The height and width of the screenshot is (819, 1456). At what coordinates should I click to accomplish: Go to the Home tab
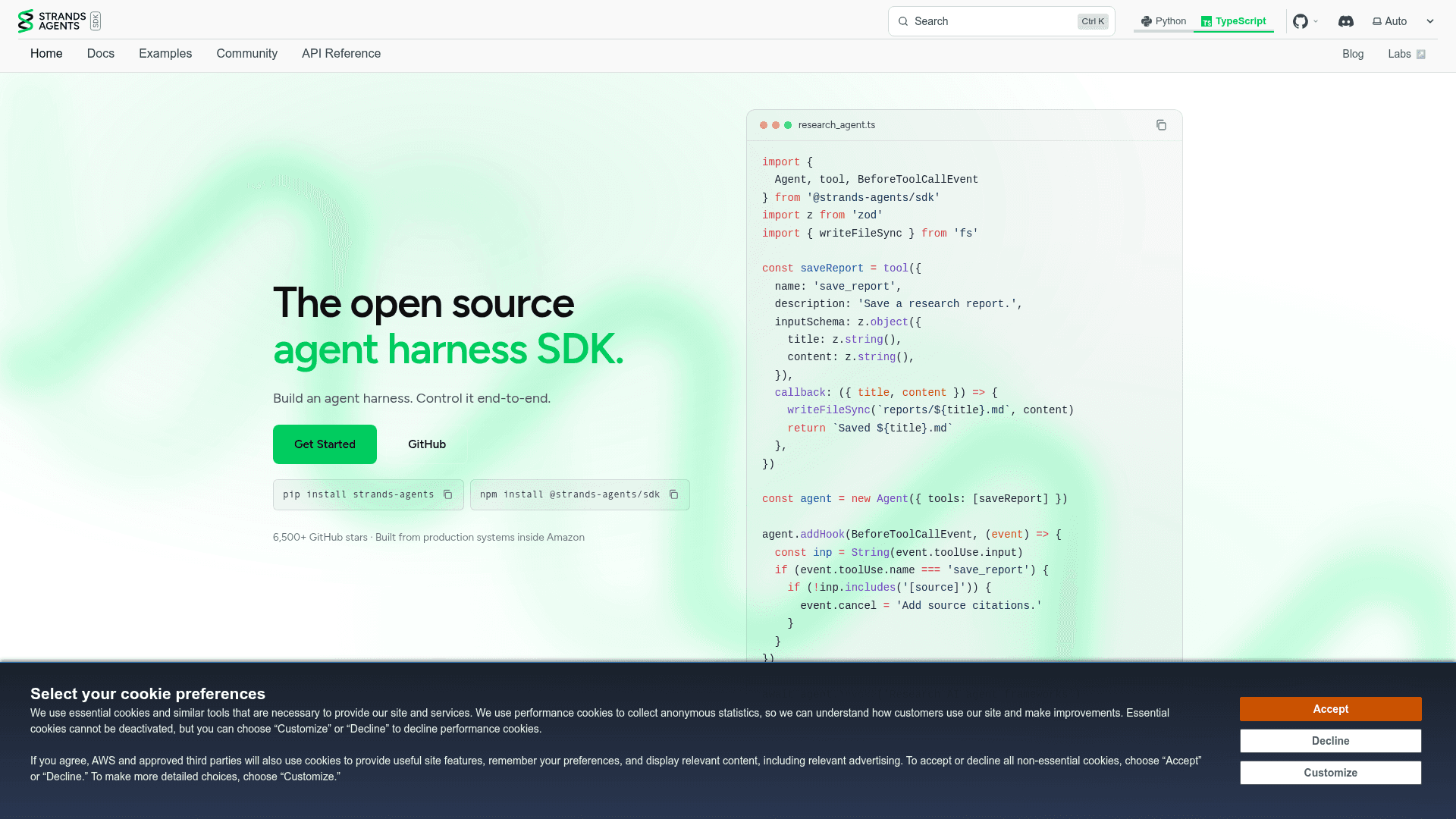click(x=46, y=54)
